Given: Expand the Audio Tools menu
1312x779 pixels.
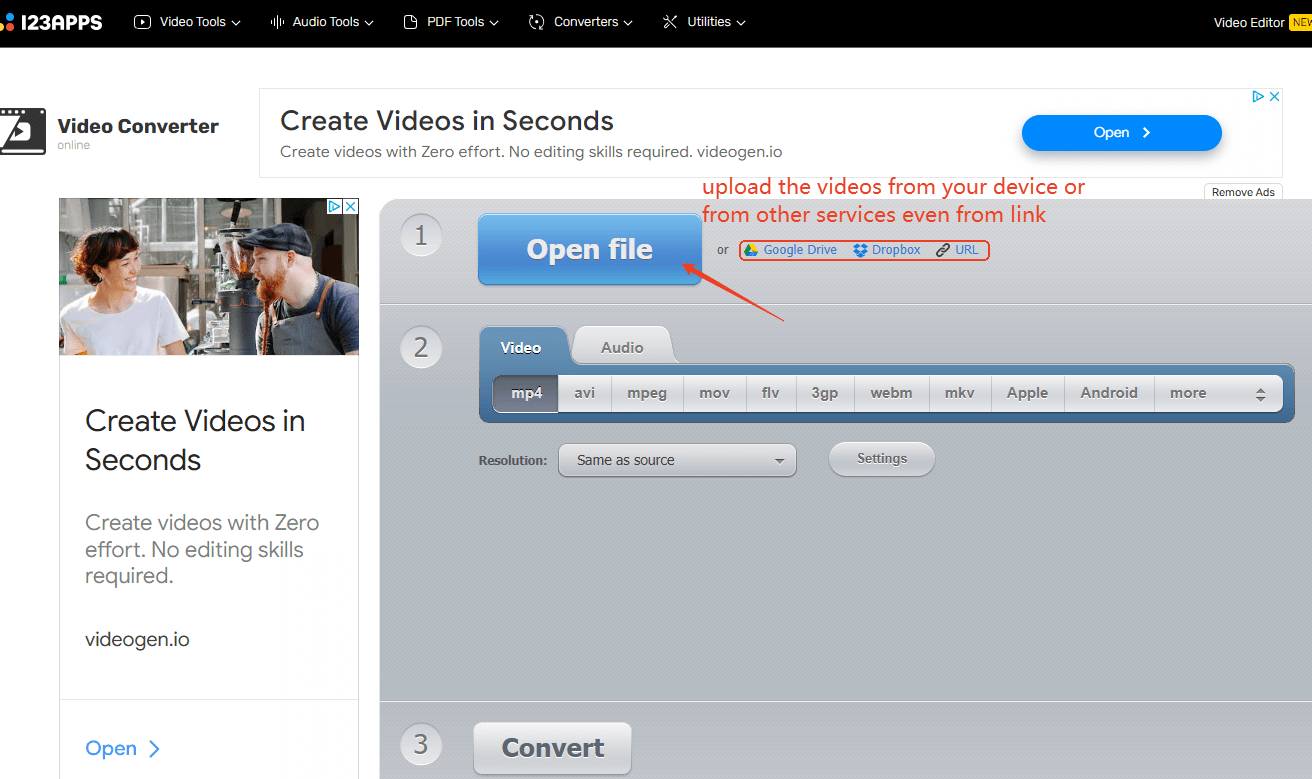Looking at the screenshot, I should pyautogui.click(x=322, y=22).
